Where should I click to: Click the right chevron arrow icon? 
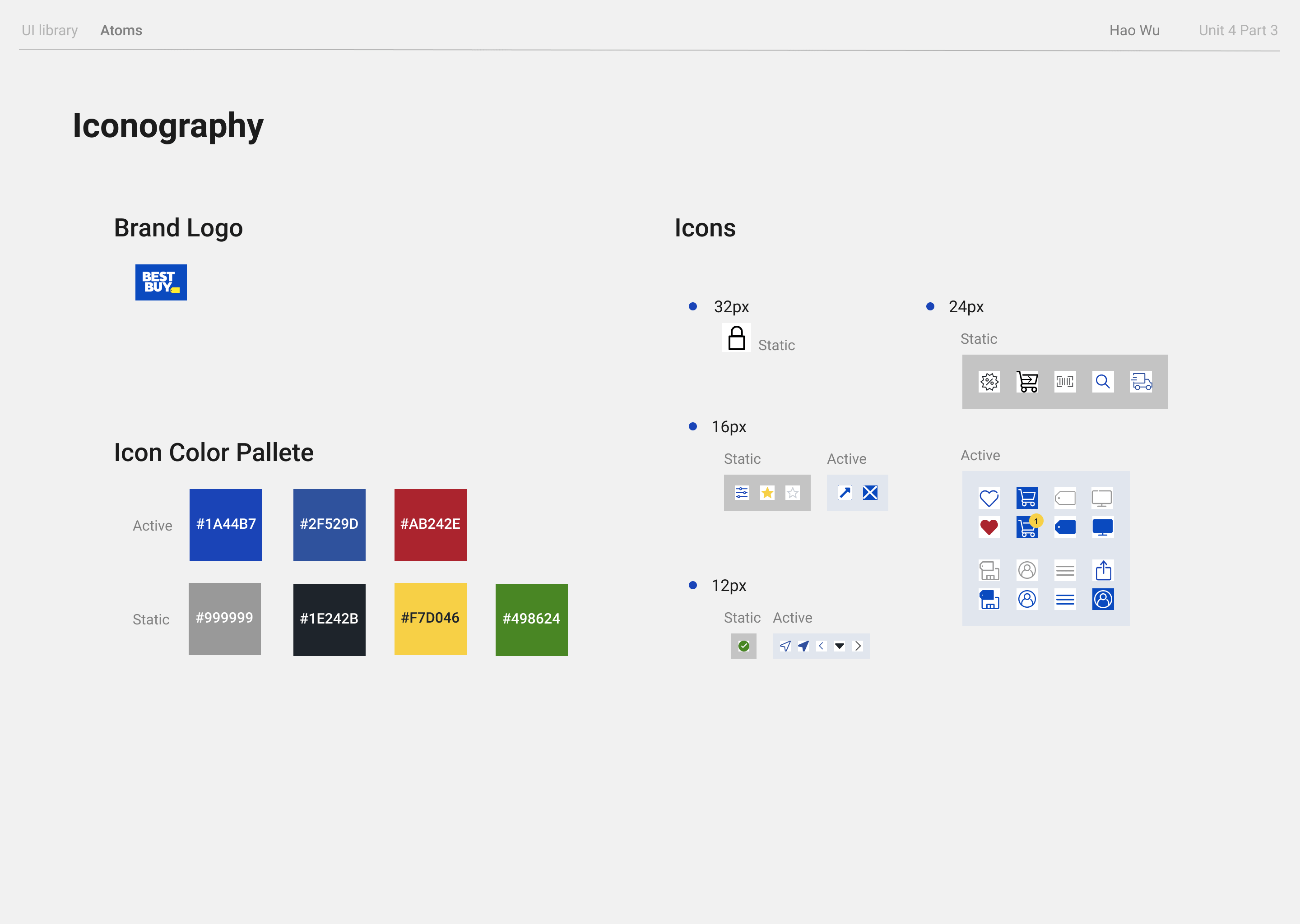(x=858, y=646)
